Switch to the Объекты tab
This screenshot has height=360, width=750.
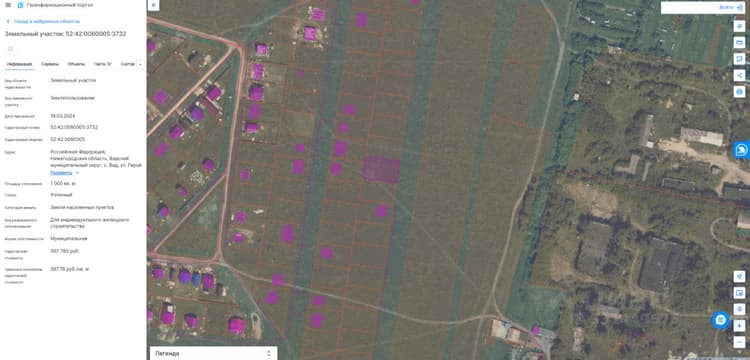(77, 64)
